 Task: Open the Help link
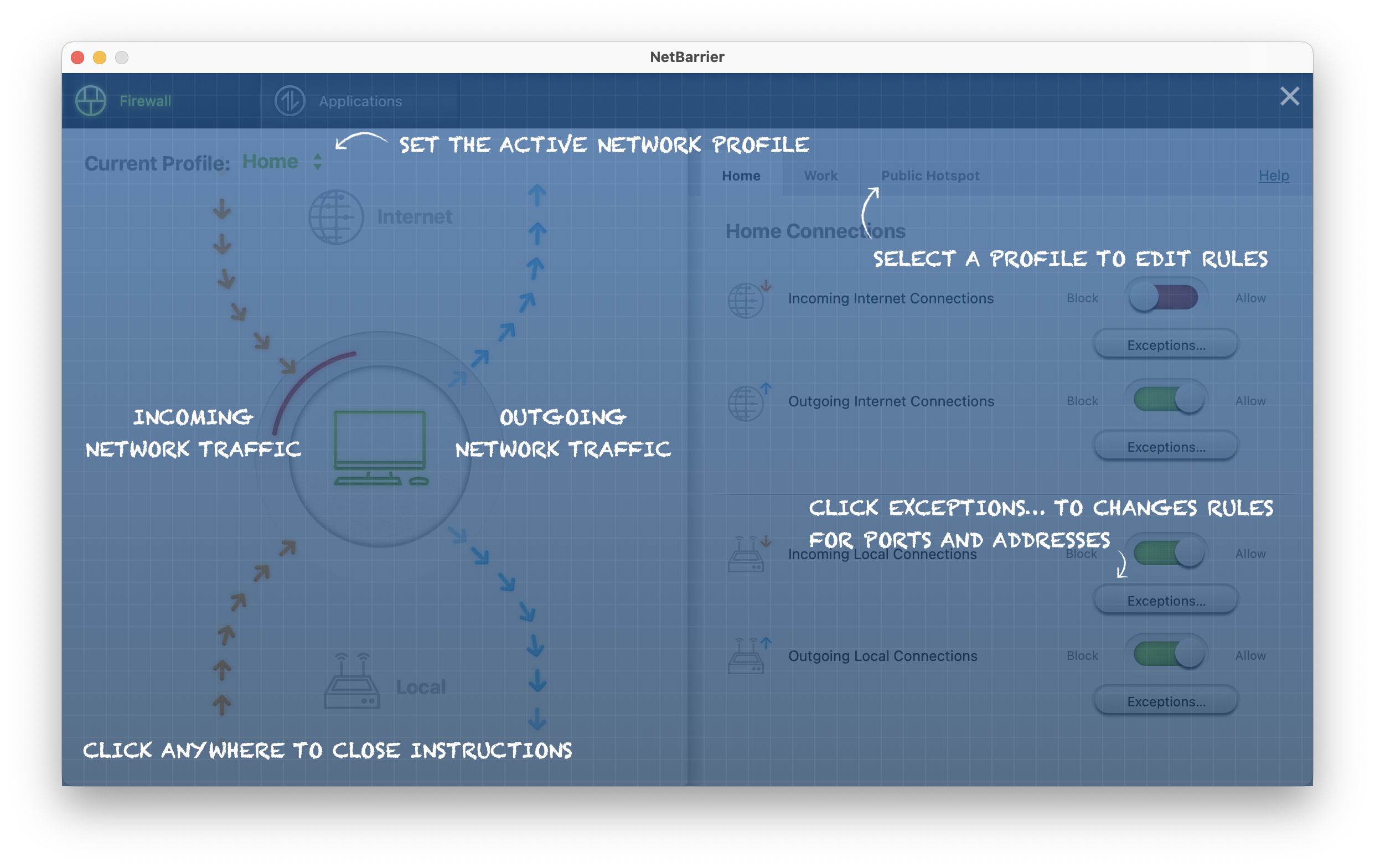tap(1273, 176)
